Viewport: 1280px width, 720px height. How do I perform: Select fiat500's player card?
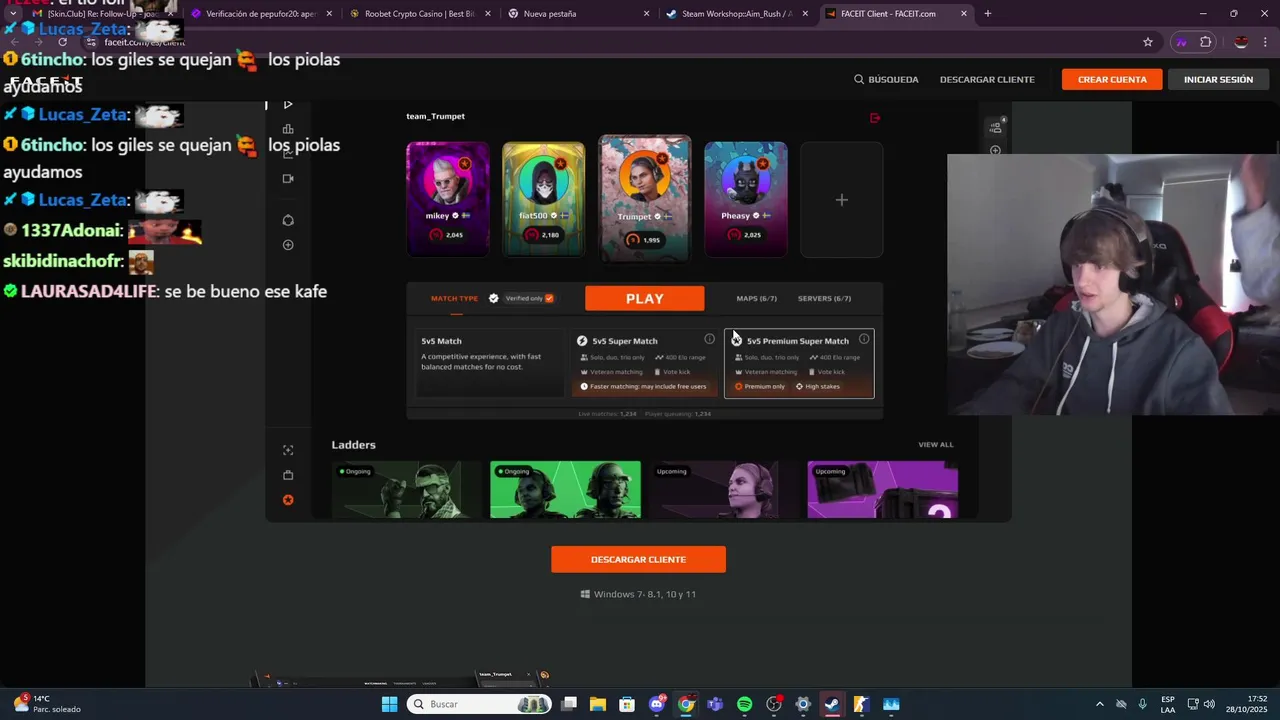(x=543, y=199)
